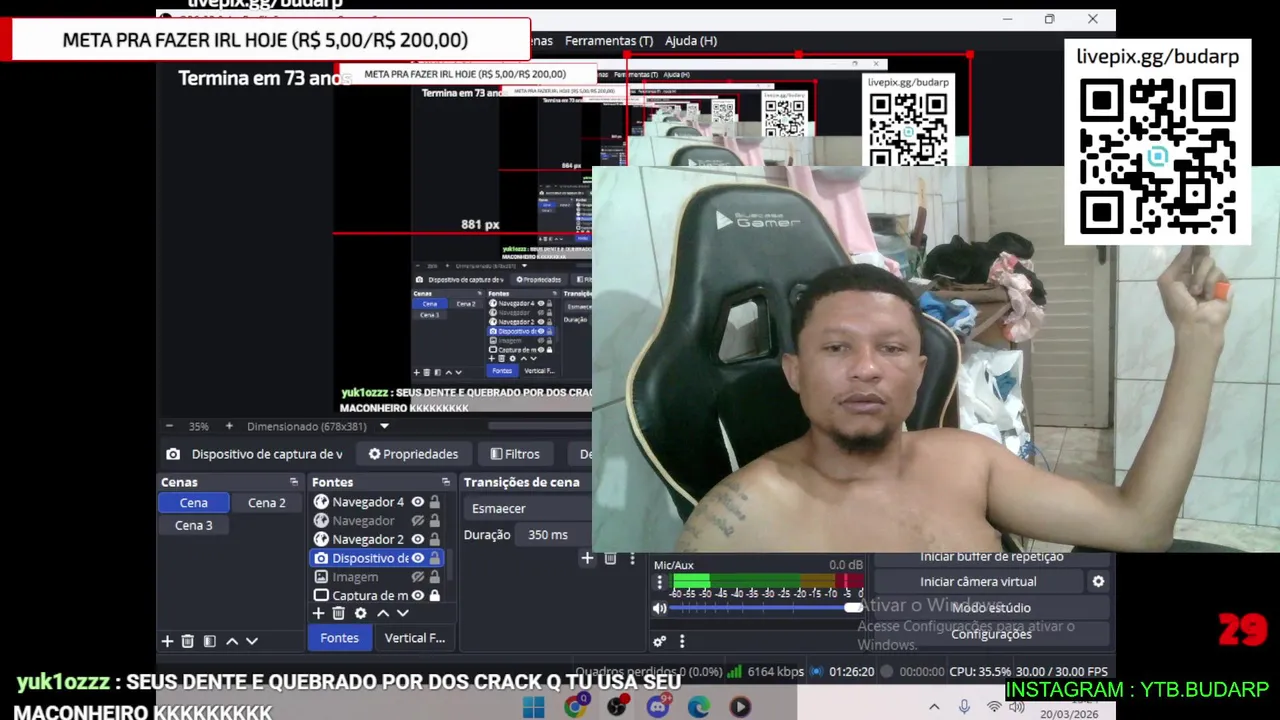
Task: Open Windows Start menu
Action: pyautogui.click(x=534, y=707)
